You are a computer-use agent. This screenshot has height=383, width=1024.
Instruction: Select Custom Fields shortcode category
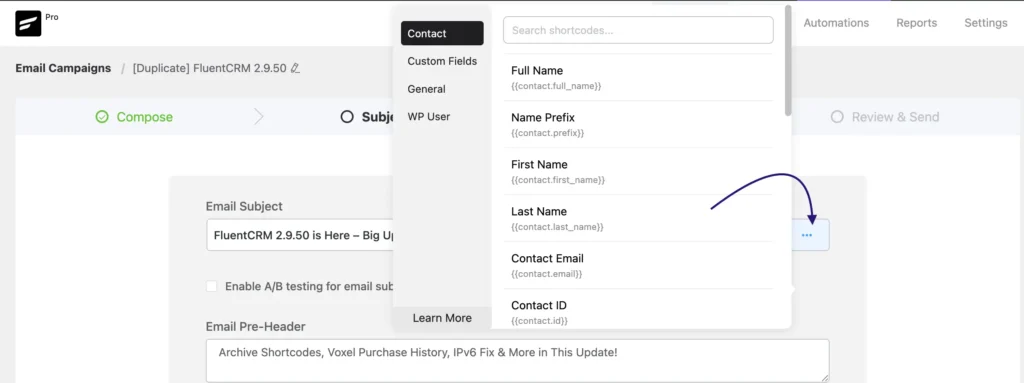point(442,61)
